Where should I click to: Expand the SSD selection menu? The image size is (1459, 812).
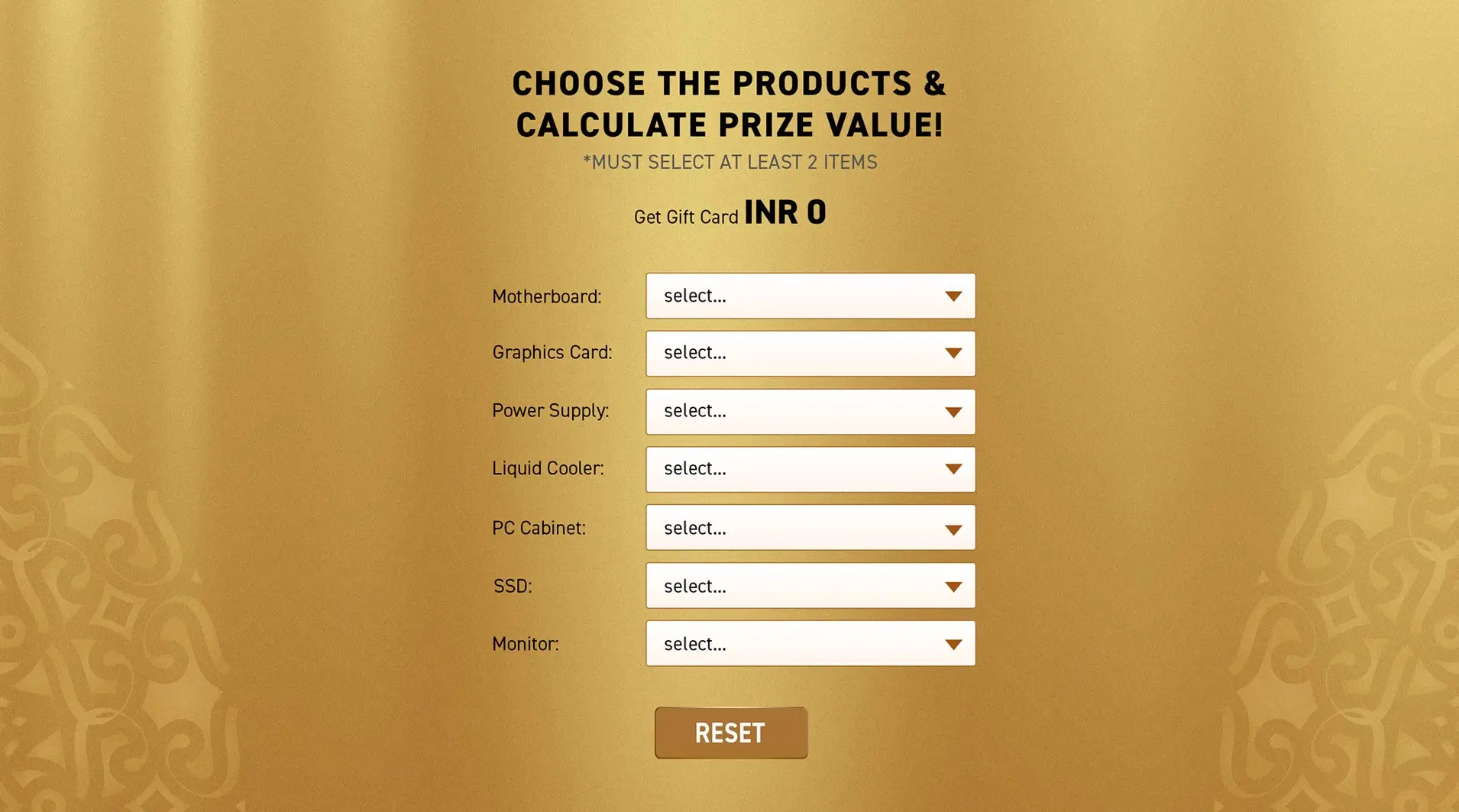tap(810, 585)
